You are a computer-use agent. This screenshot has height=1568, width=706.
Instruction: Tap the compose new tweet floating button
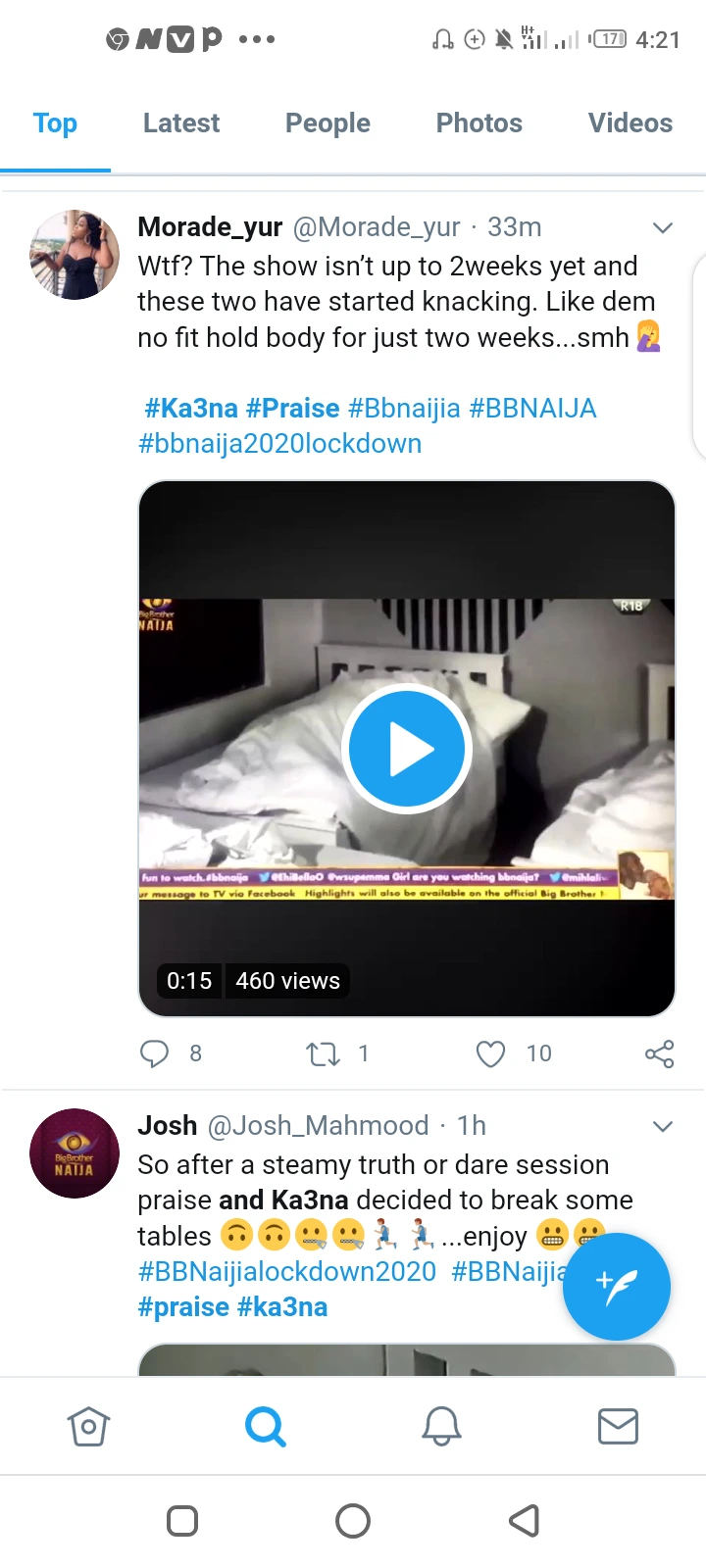pos(617,1286)
